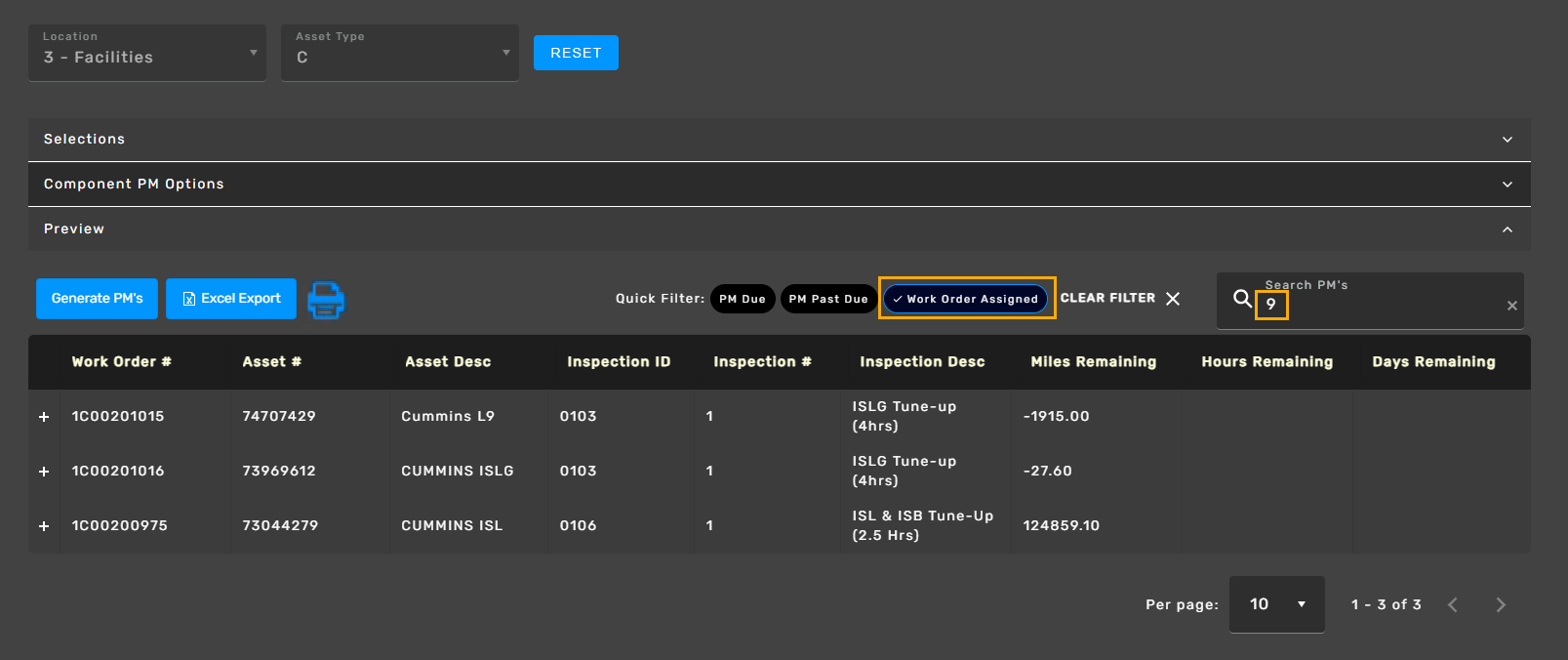The image size is (1568, 660).
Task: Expand row for work order 1C00201015
Action: (x=44, y=417)
